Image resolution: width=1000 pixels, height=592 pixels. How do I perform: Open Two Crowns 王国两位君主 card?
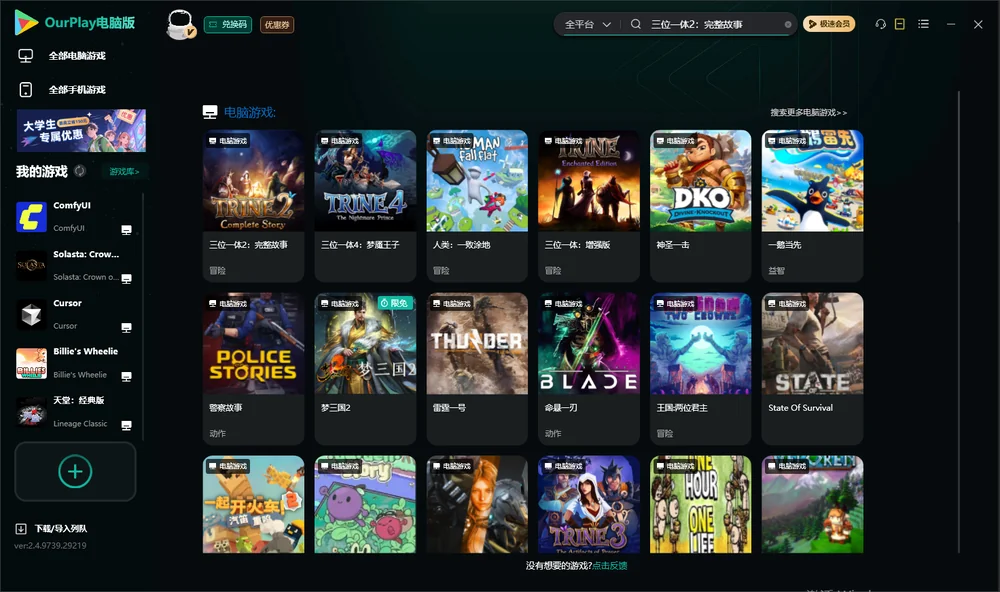(x=700, y=368)
